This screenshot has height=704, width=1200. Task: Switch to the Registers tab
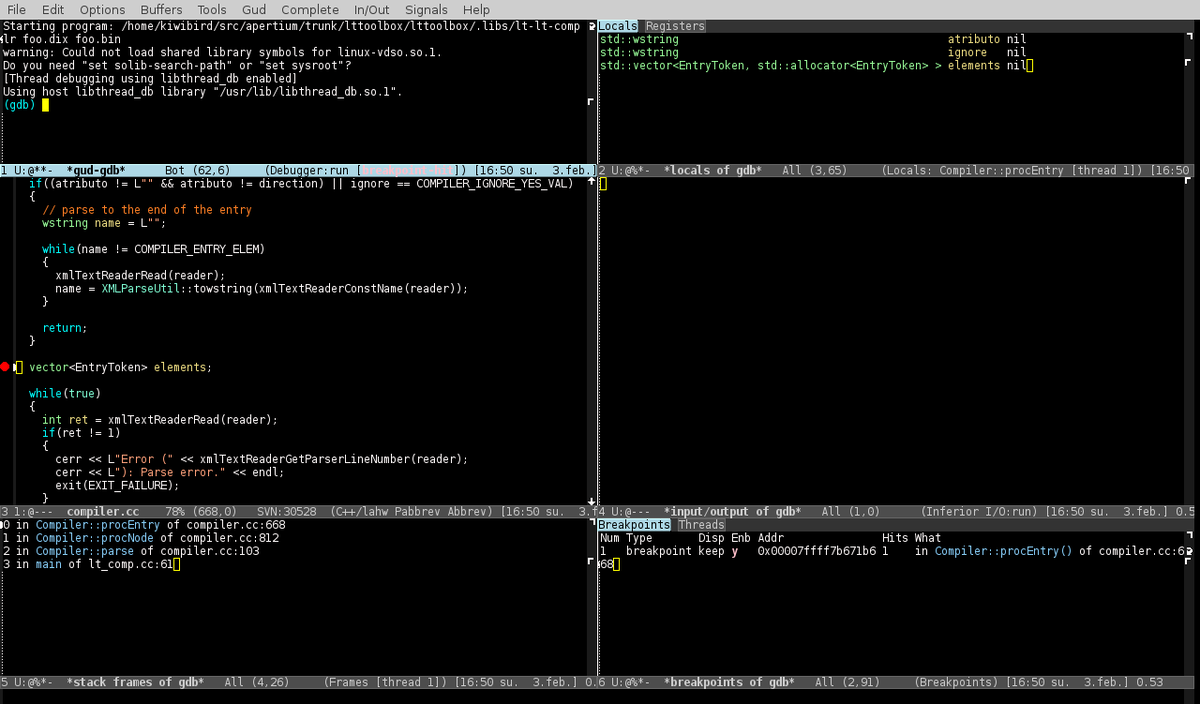pos(675,26)
